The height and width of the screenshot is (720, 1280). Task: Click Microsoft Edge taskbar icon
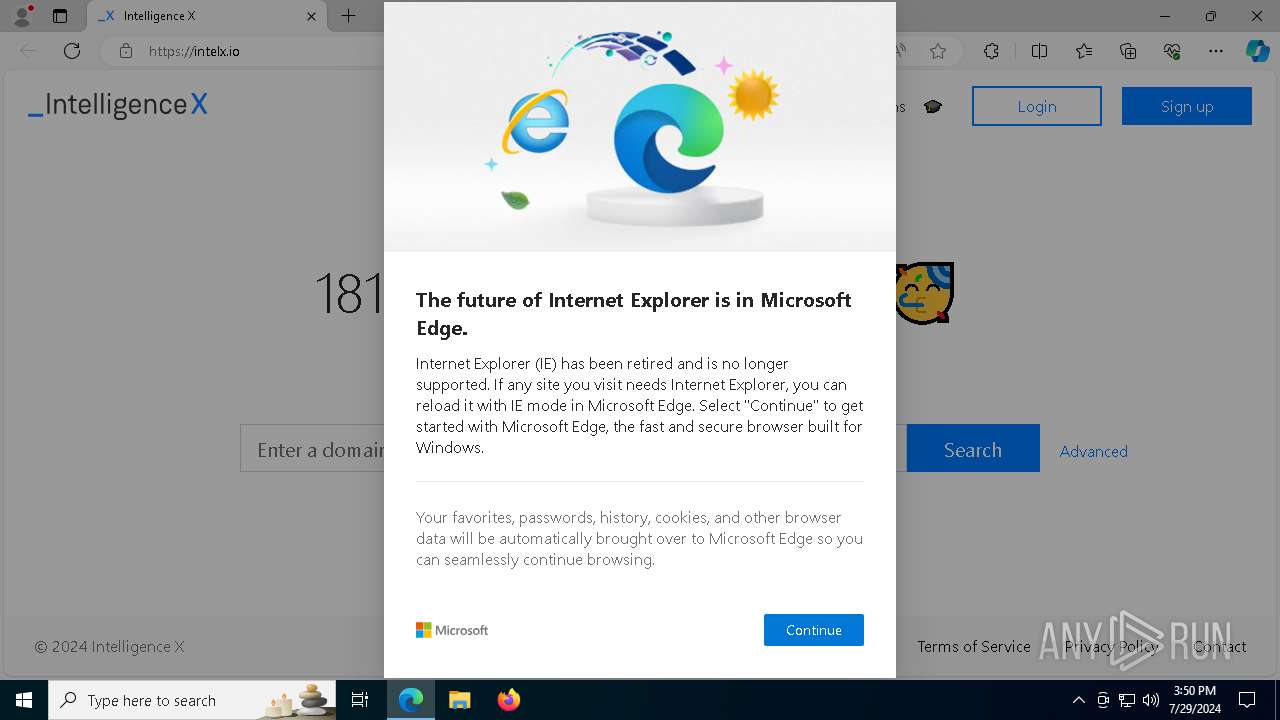411,700
